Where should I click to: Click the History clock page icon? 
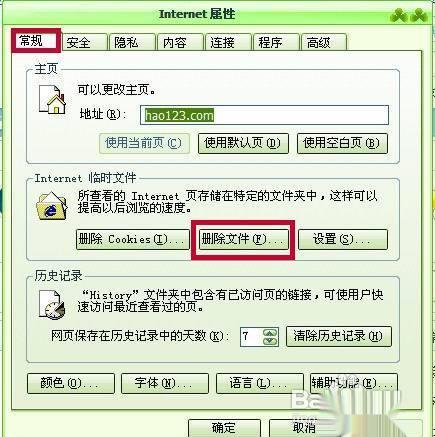click(x=52, y=304)
